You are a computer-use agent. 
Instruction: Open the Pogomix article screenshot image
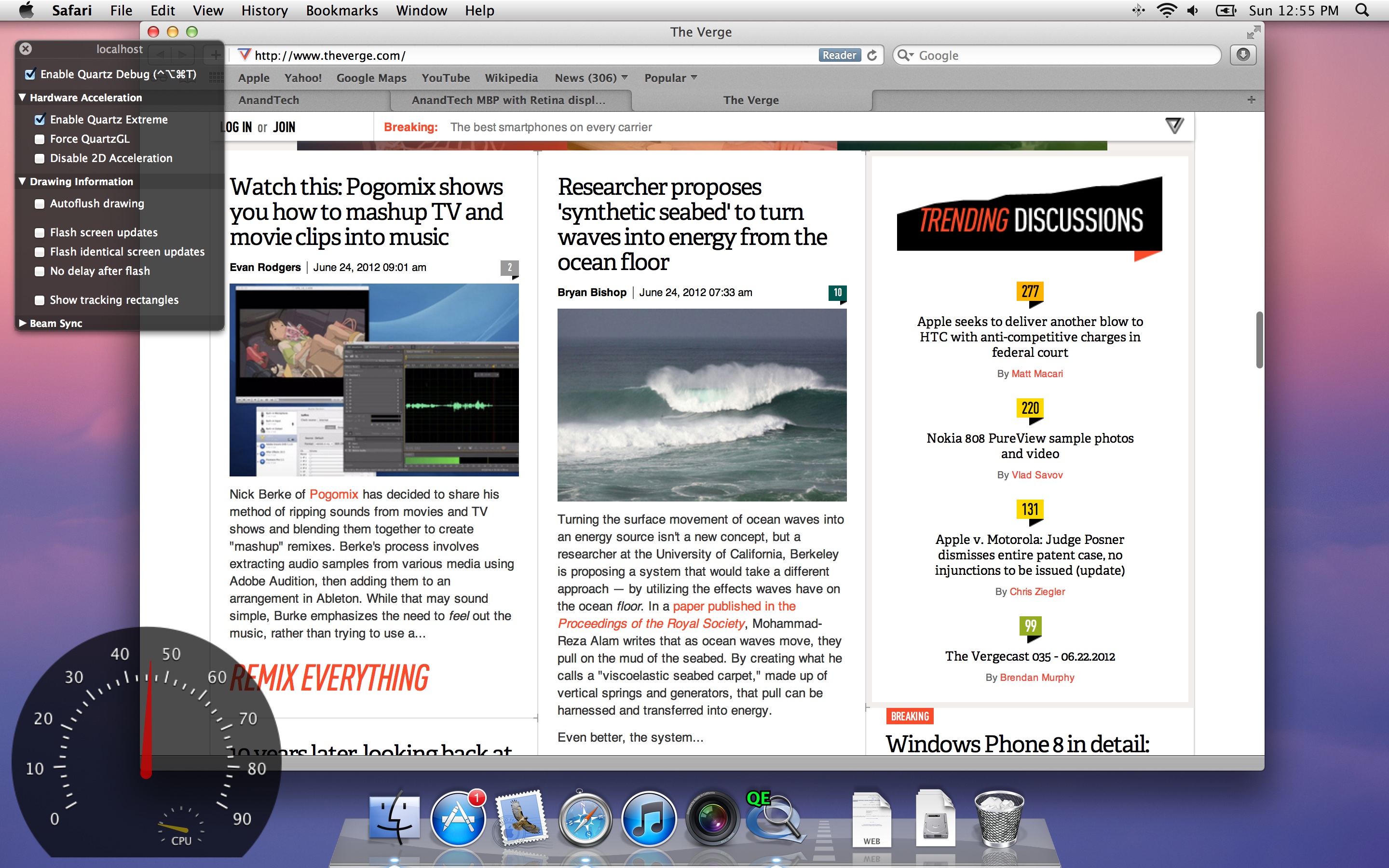coord(374,380)
